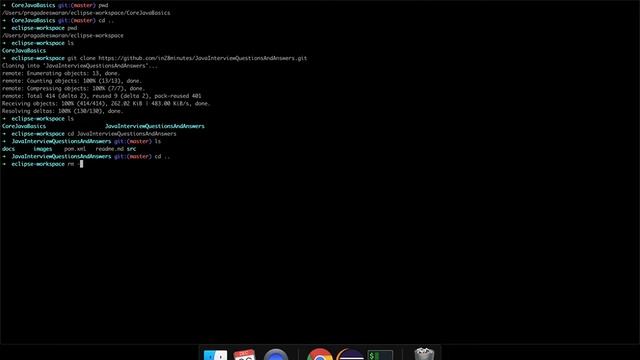640x360 pixels.
Task: Click 'remote: Counting objects: 100% (13/13)' line
Action: click(72, 81)
